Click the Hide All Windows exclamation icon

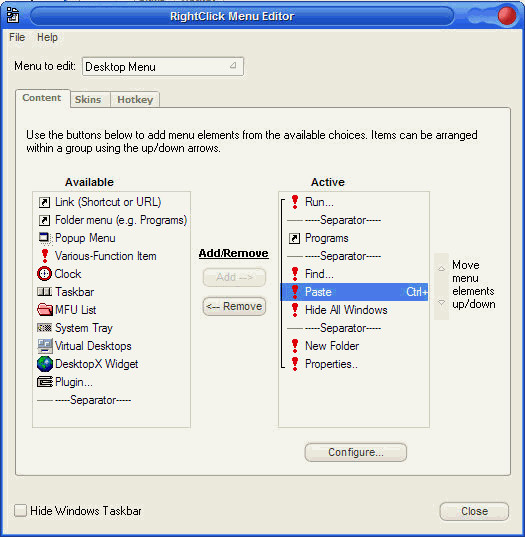[x=295, y=310]
